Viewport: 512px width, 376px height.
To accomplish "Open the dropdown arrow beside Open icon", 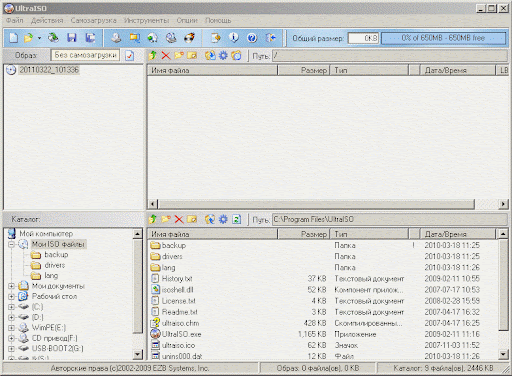I will click(39, 38).
